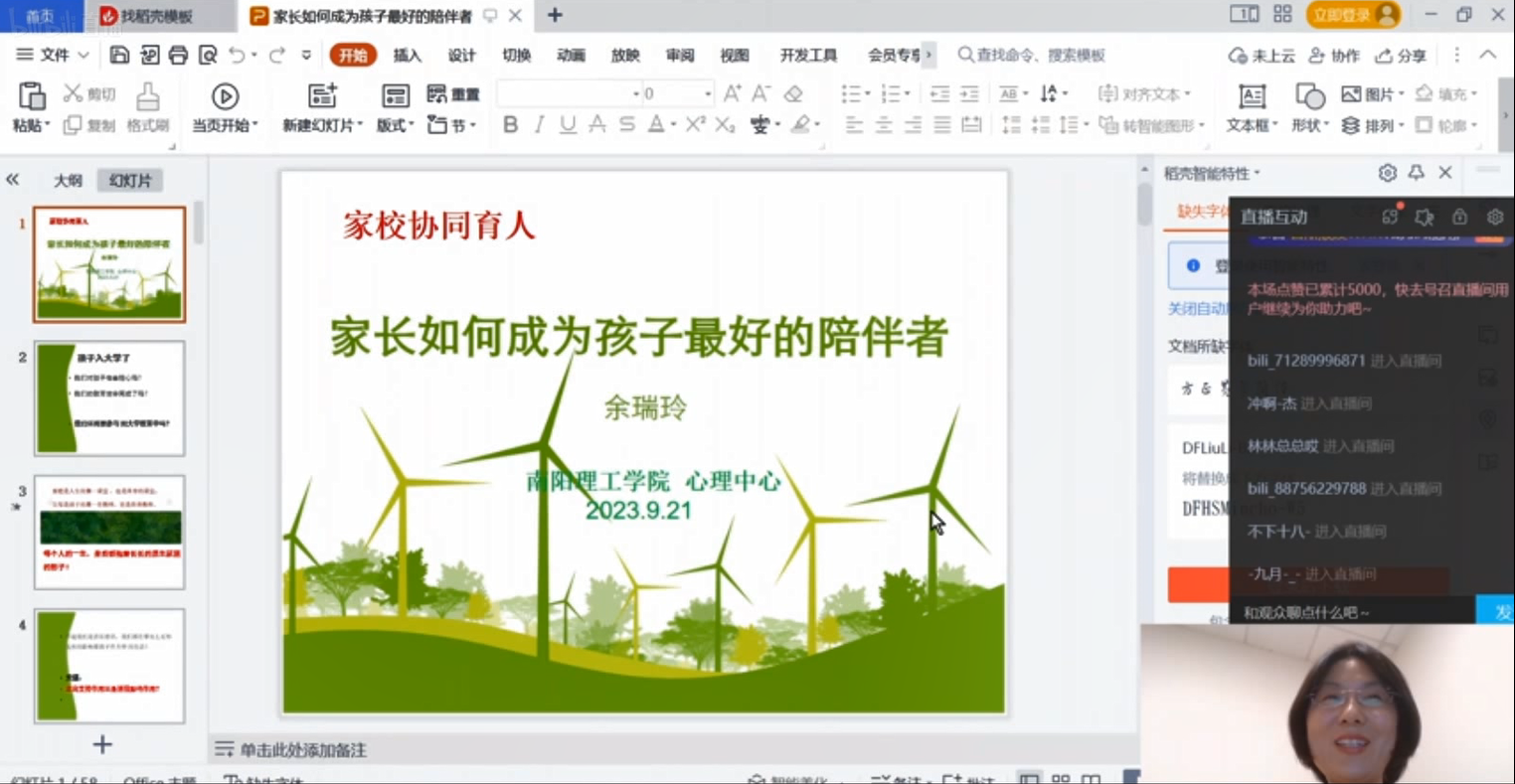Click the 立即登录 login button
This screenshot has width=1515, height=784.
1353,15
